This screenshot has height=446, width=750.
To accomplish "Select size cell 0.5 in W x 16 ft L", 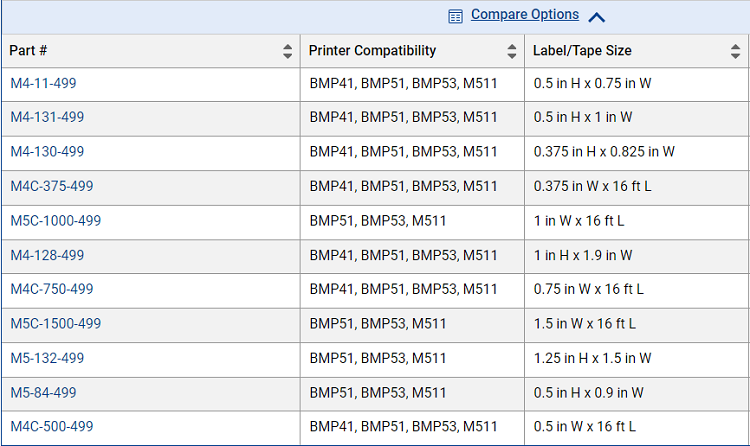I will (x=637, y=428).
